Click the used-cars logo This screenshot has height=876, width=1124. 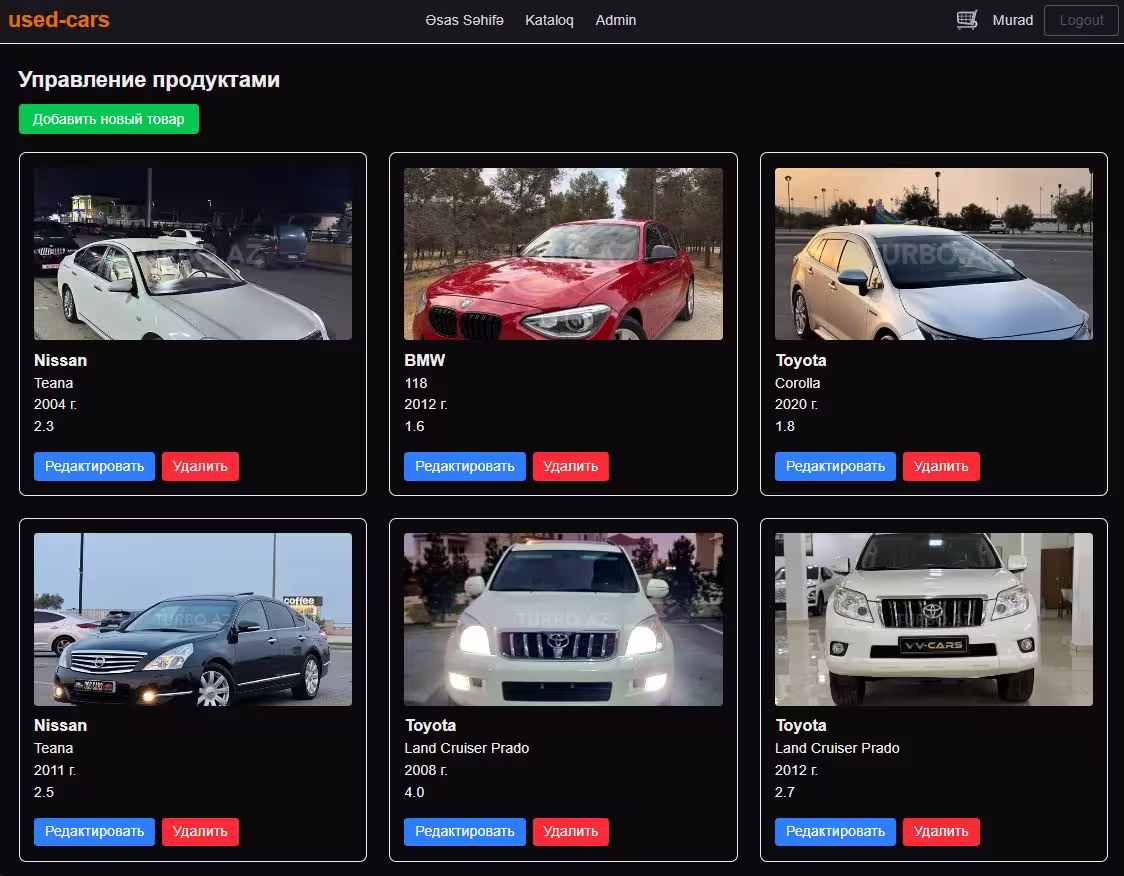pos(59,19)
